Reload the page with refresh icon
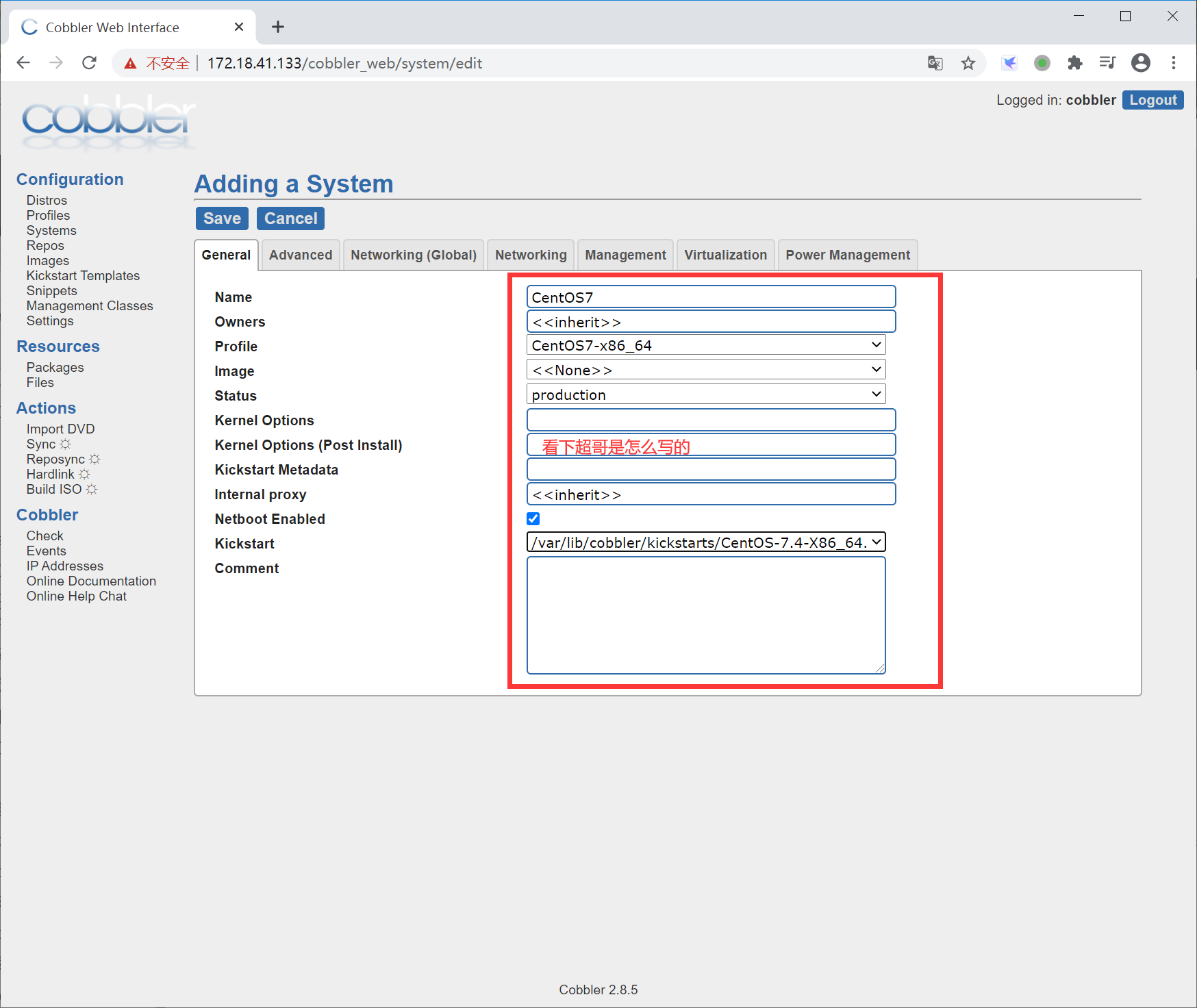 (89, 63)
